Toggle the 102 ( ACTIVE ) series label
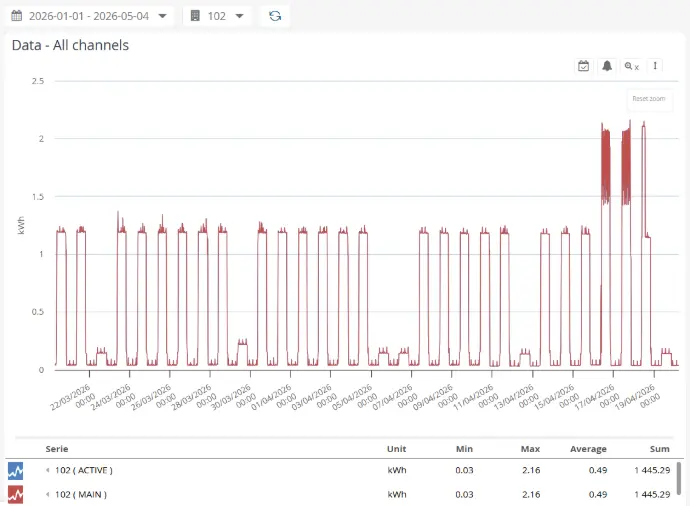Image resolution: width=690 pixels, height=506 pixels. [84, 470]
